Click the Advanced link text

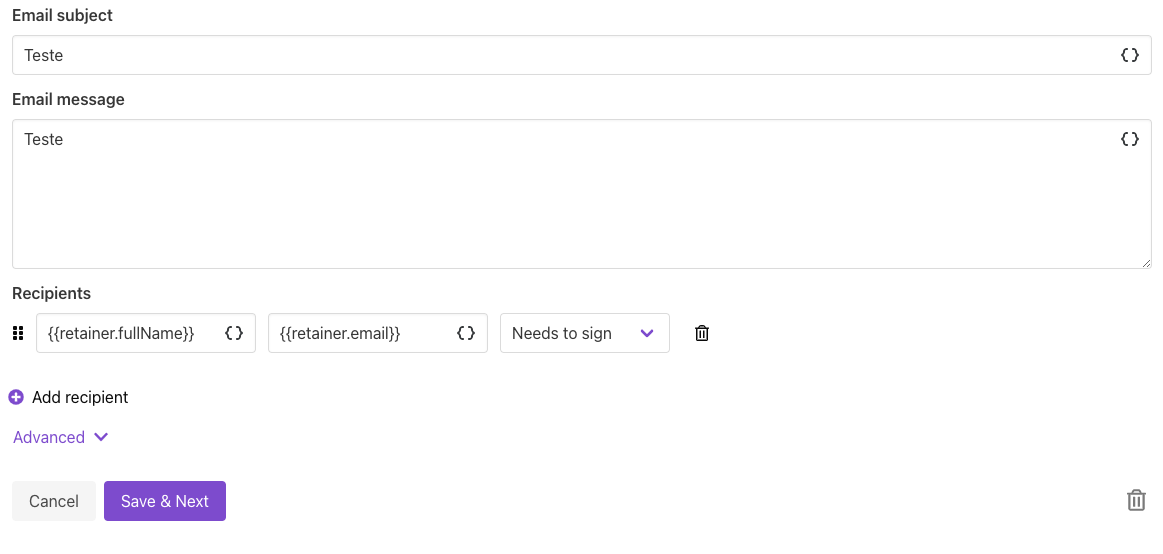coord(49,438)
